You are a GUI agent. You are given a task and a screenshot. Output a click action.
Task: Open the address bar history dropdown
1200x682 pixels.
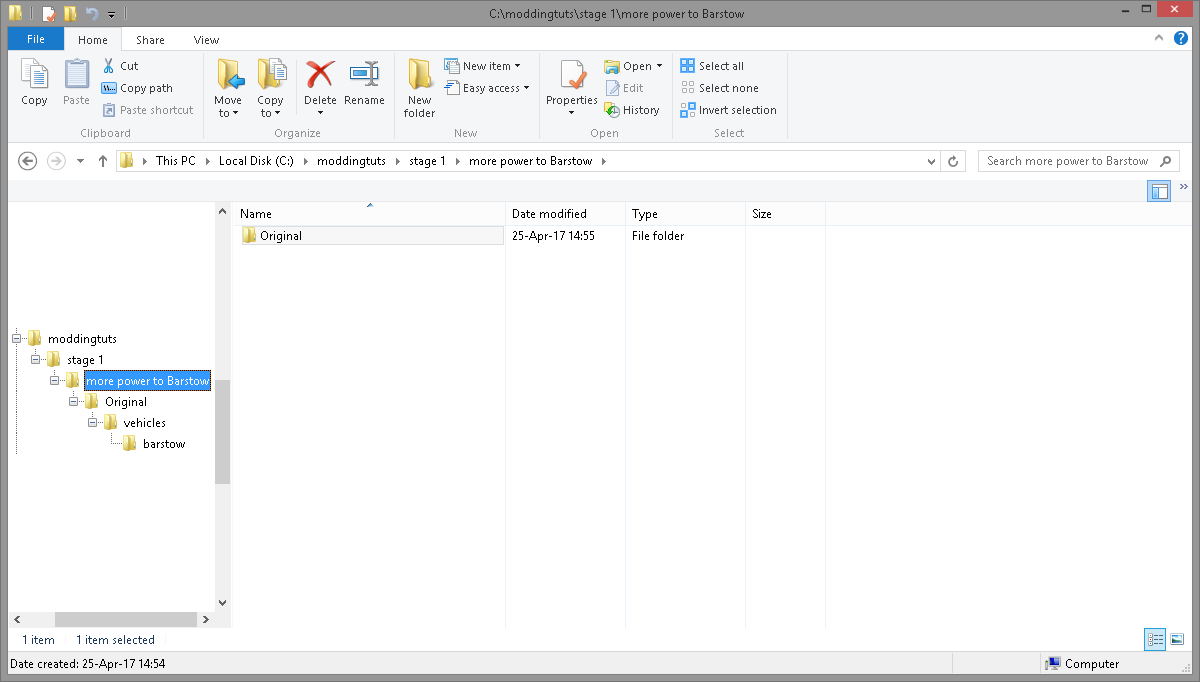[x=932, y=161]
